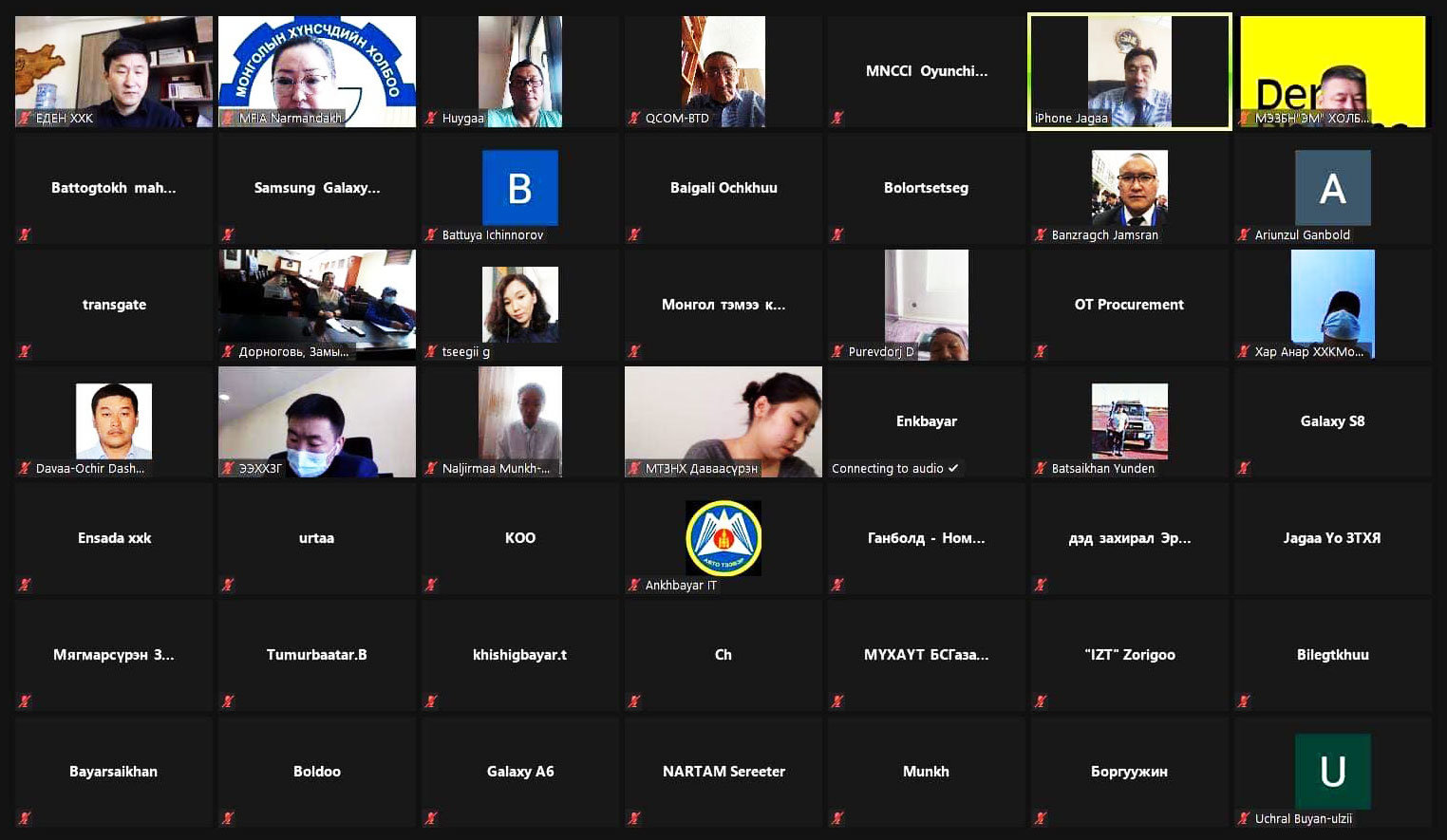Click the green U avatar of Uchral Buyan-ulzii
The height and width of the screenshot is (840, 1447).
(1332, 771)
